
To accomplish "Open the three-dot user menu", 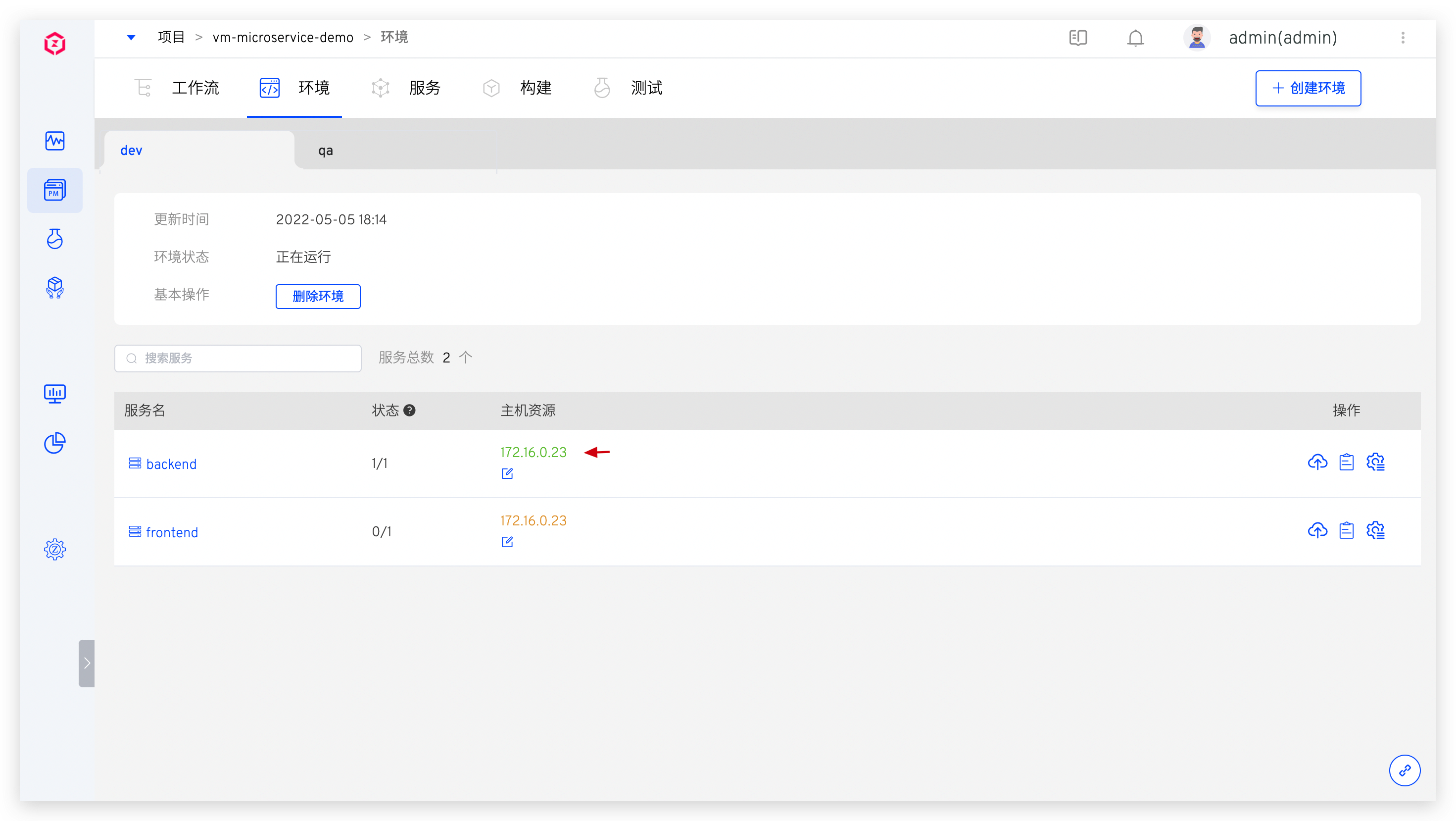I will (x=1403, y=38).
